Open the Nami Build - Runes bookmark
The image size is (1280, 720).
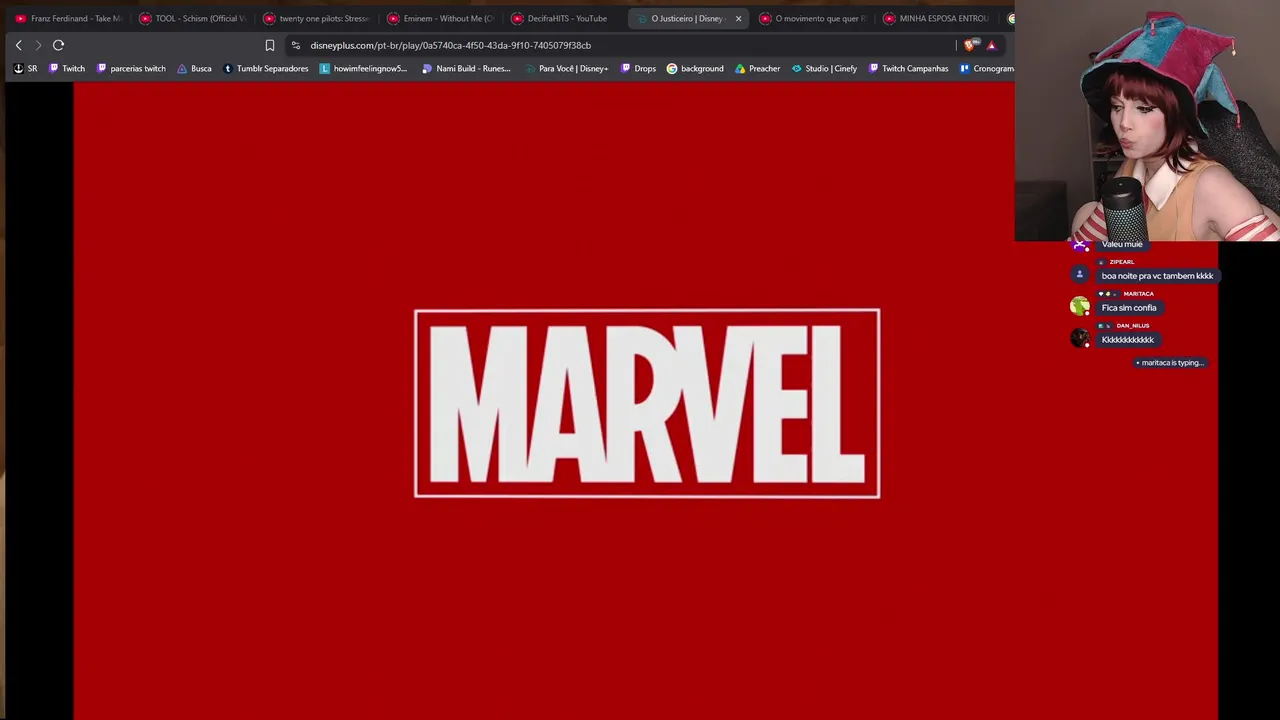pos(466,69)
